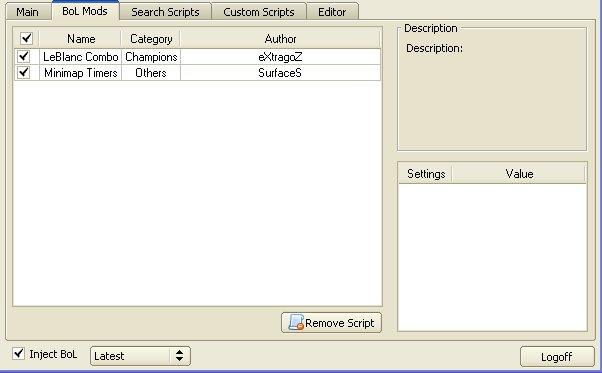Click the scroll icon on Remove Script button
Image resolution: width=602 pixels, height=373 pixels.
(x=296, y=322)
